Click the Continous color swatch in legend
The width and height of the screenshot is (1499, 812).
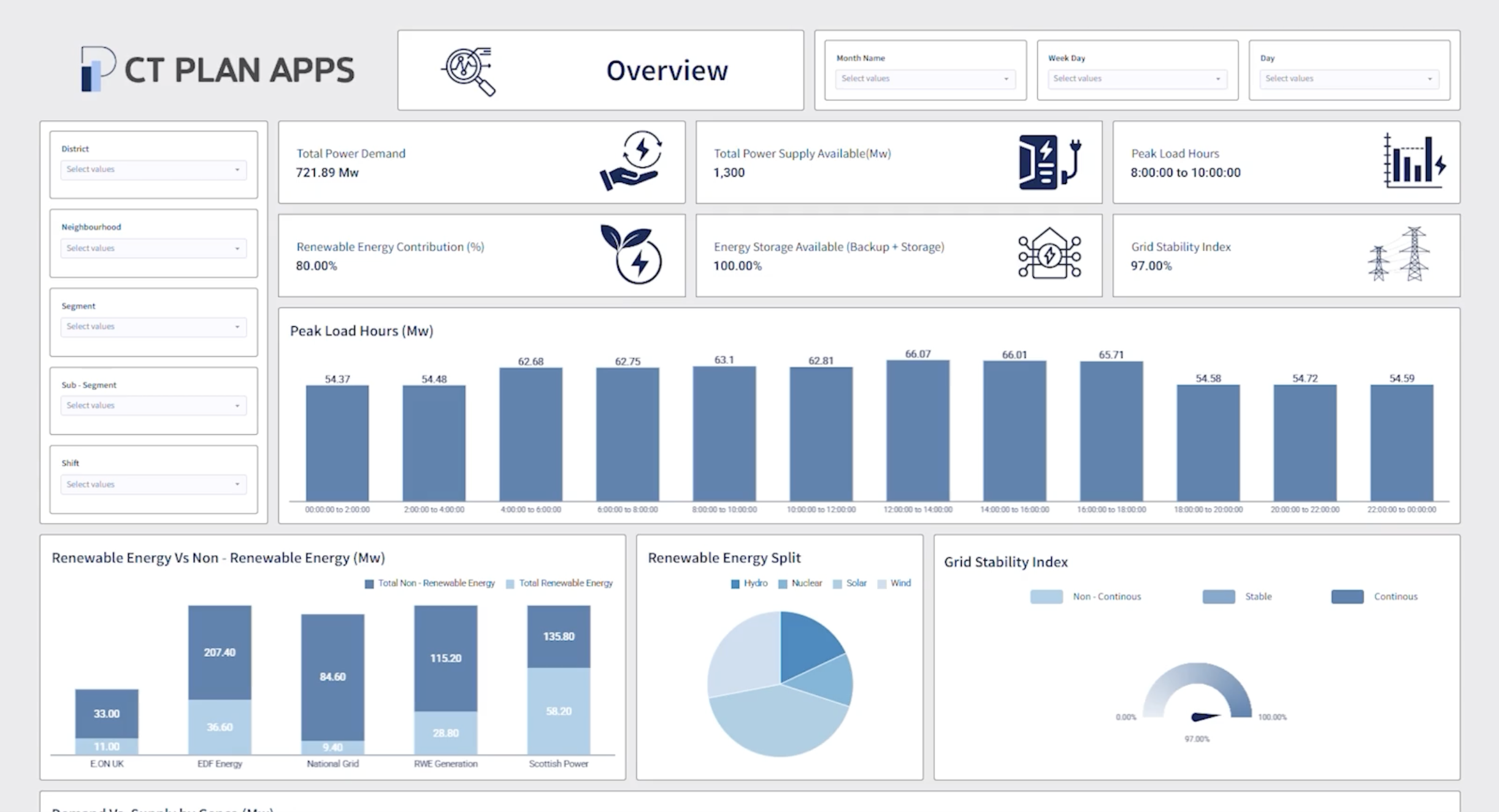tap(1347, 597)
